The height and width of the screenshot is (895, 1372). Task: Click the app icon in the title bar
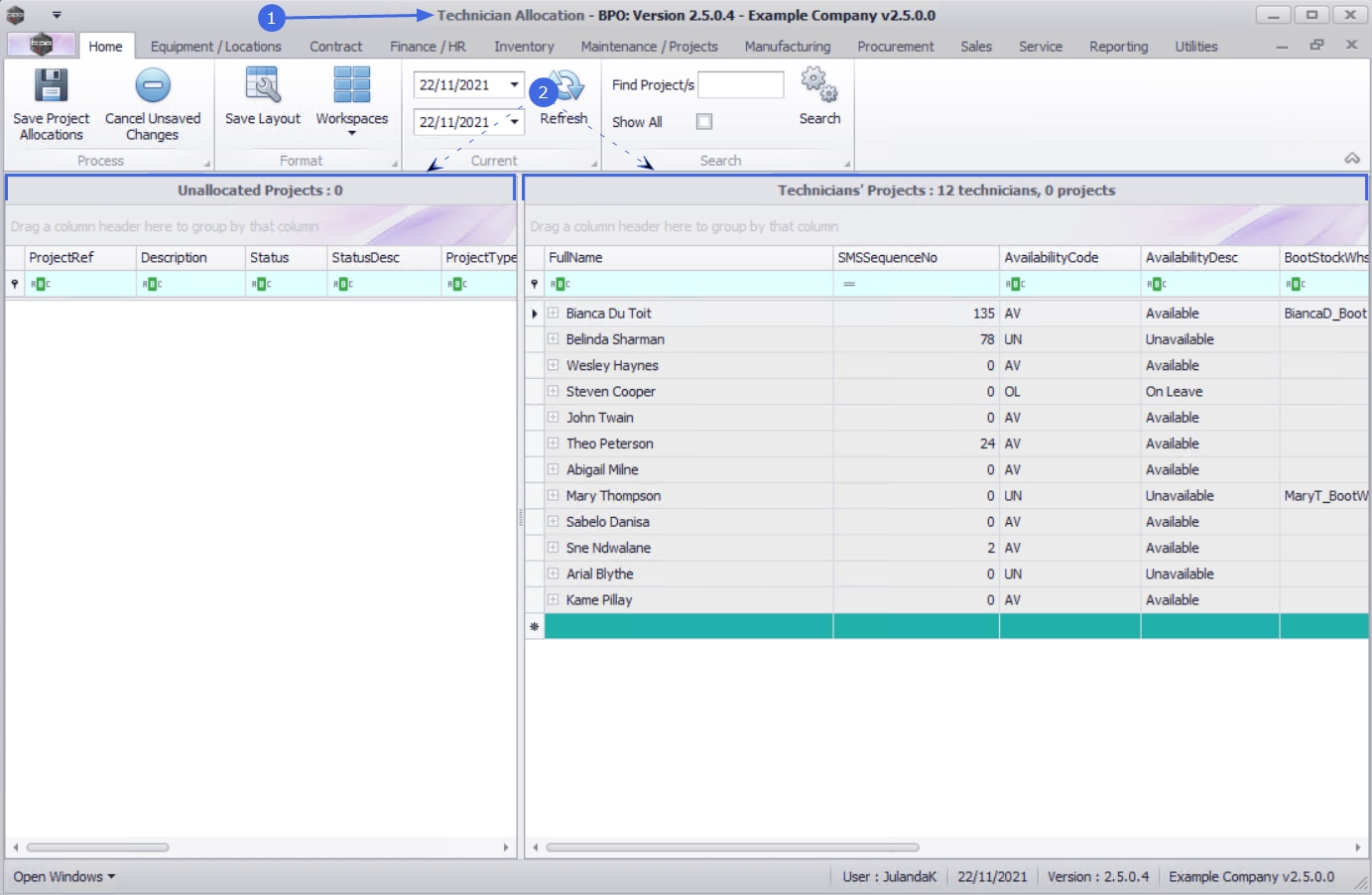pos(16,15)
